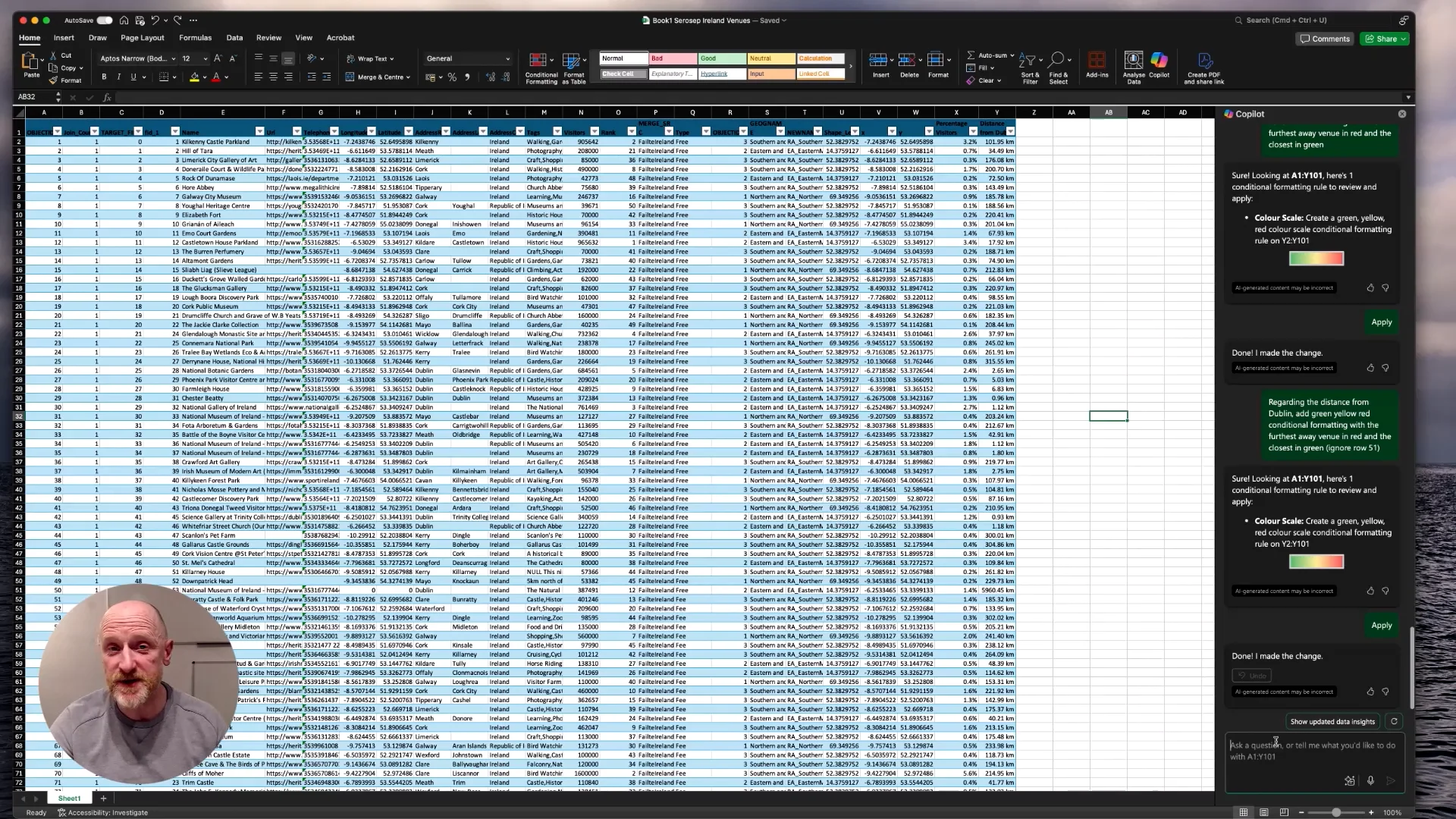Open the Data menu
The height and width of the screenshot is (819, 1456).
(x=234, y=37)
